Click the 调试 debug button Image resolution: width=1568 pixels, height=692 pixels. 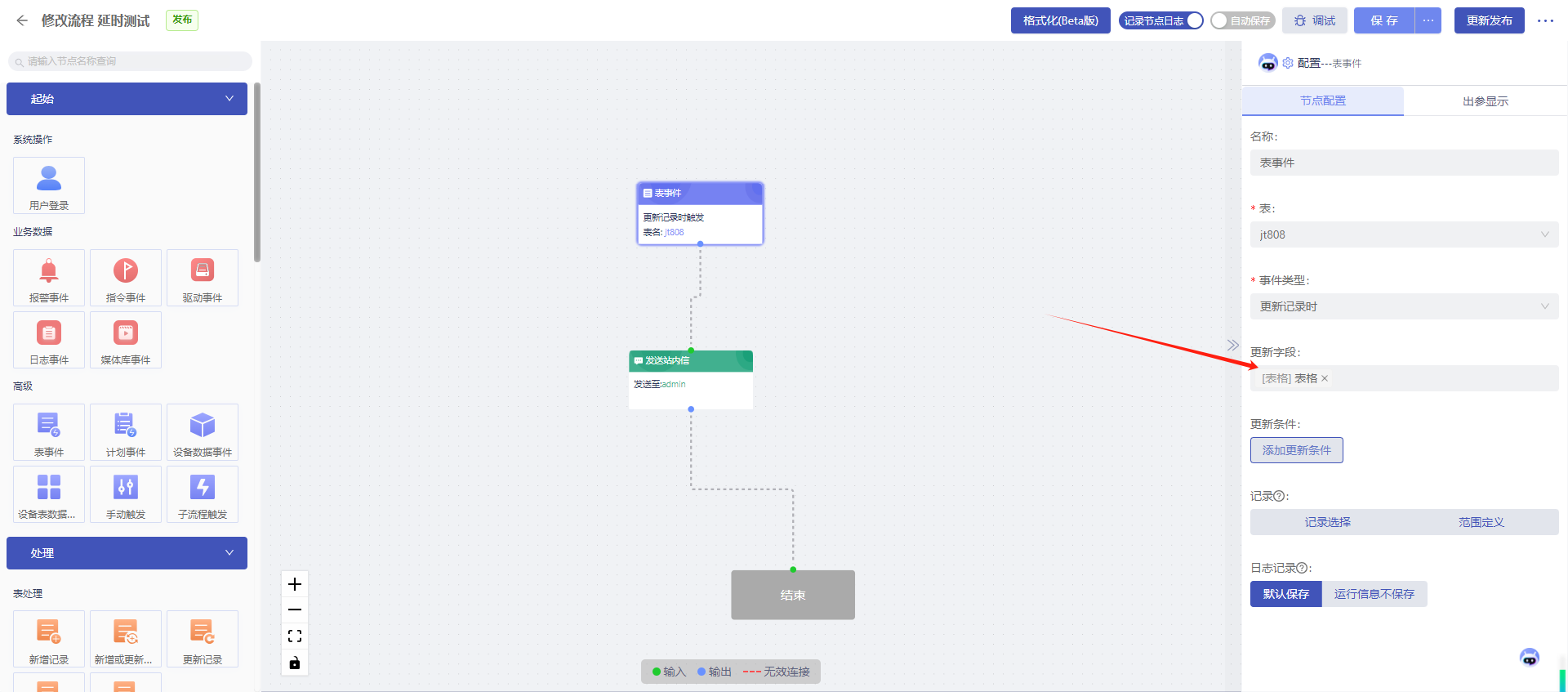pos(1315,20)
